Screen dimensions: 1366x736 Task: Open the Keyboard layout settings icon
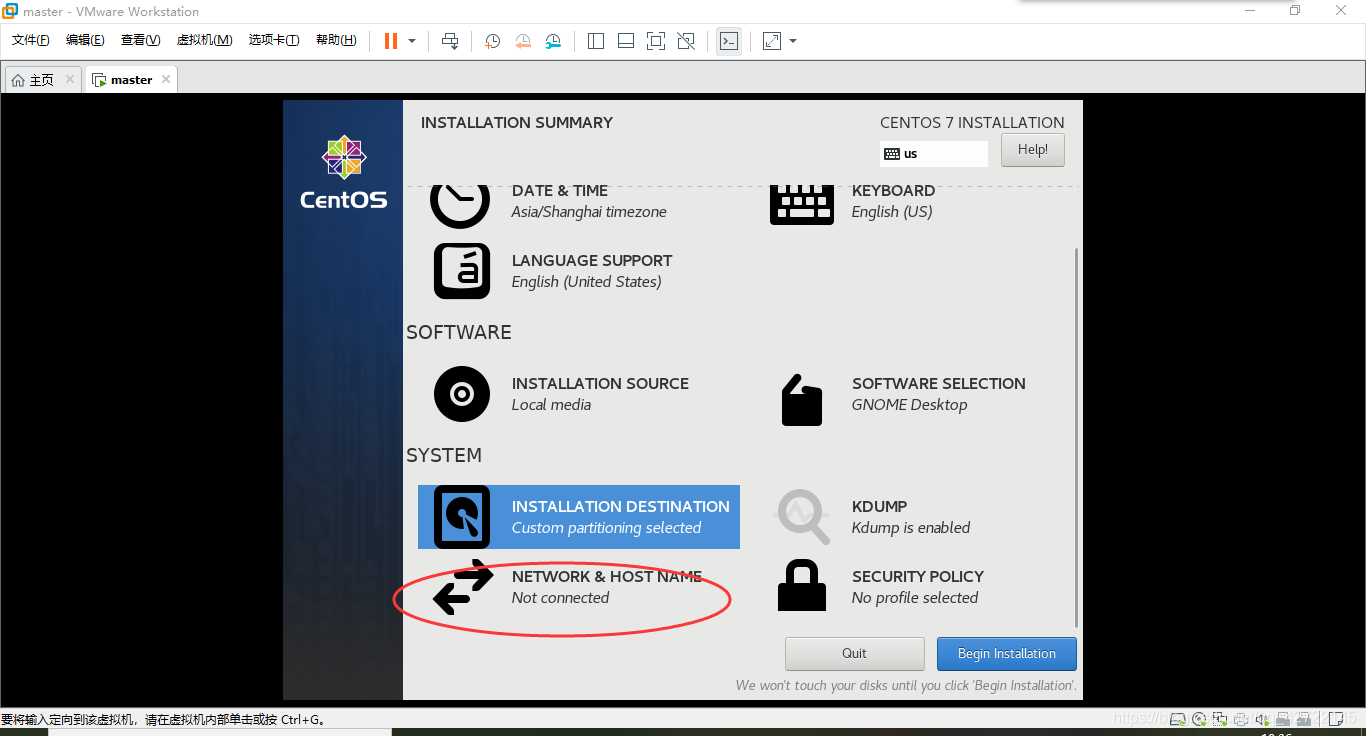(x=801, y=204)
